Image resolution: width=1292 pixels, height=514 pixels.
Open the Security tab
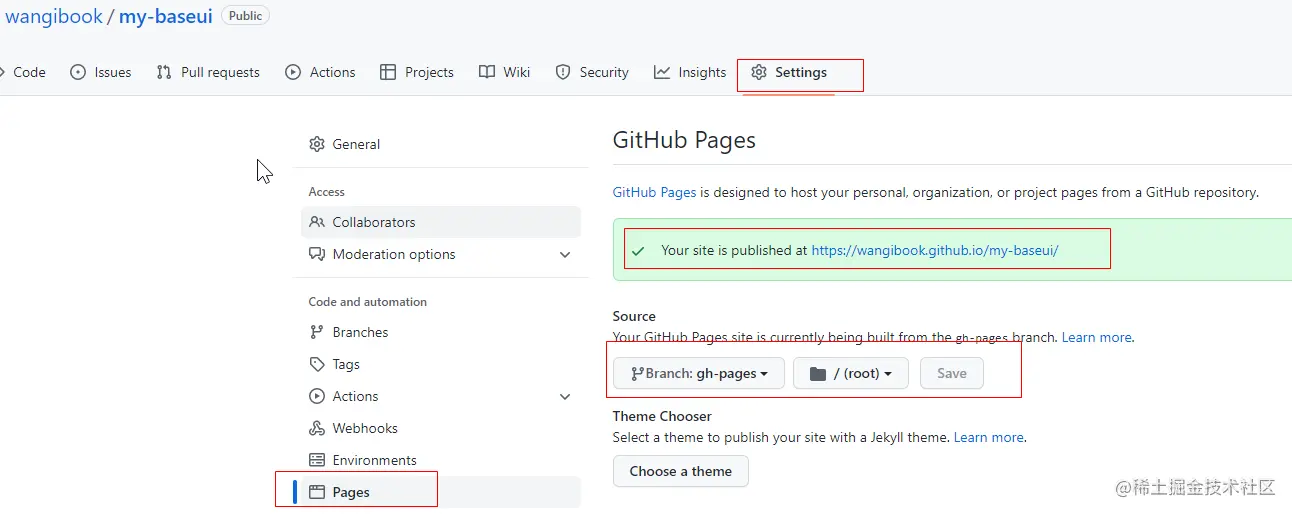(x=592, y=72)
